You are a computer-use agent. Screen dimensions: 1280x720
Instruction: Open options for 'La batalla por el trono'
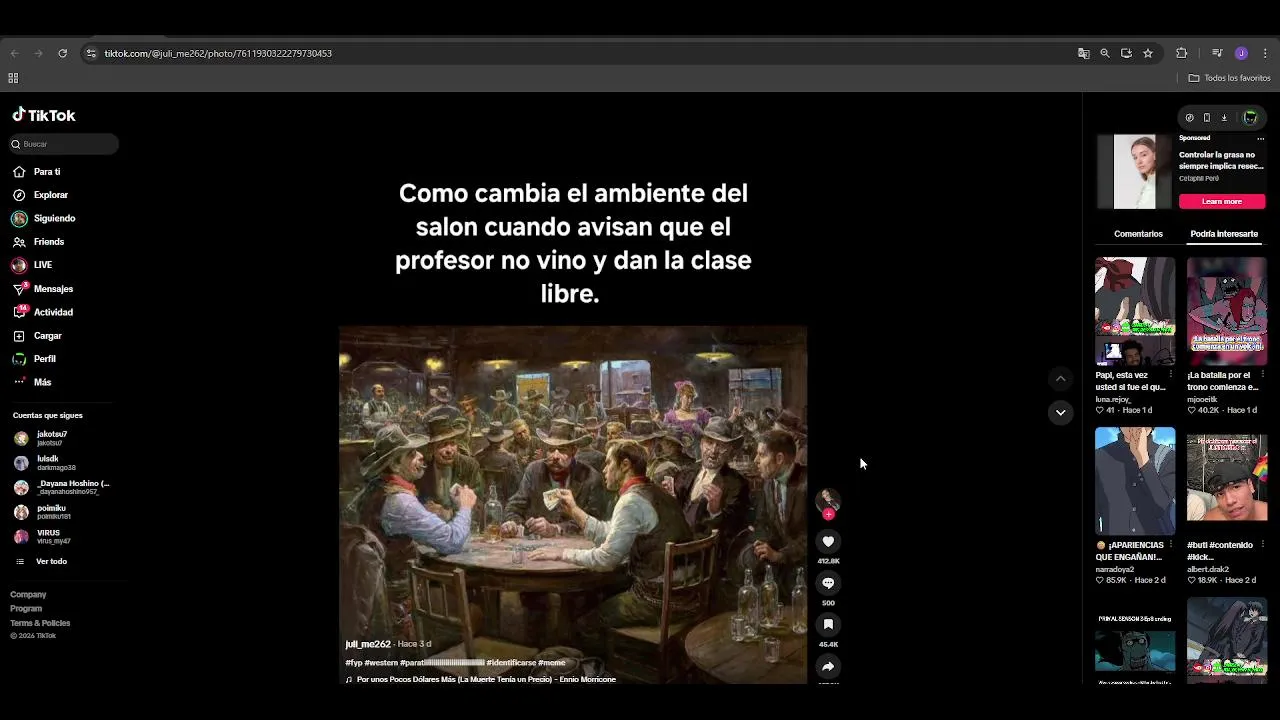pyautogui.click(x=1263, y=375)
